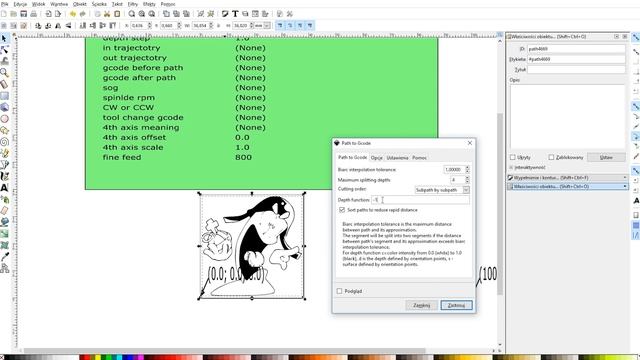This screenshot has width=640, height=360.
Task: Select the Text tool in toolbox
Action: [x=4, y=188]
